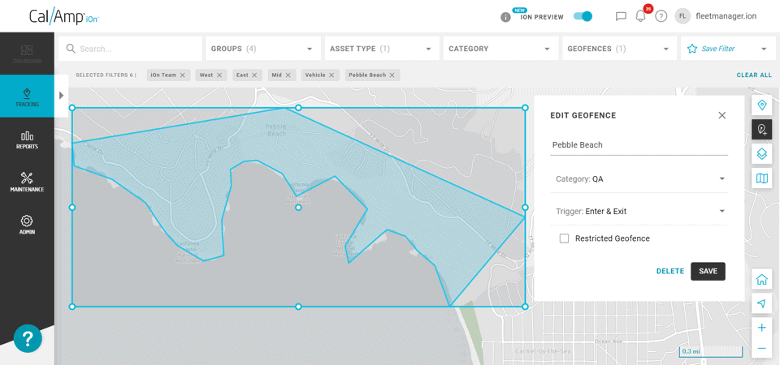Open the folded map view icon
780x365 pixels.
pos(761,178)
